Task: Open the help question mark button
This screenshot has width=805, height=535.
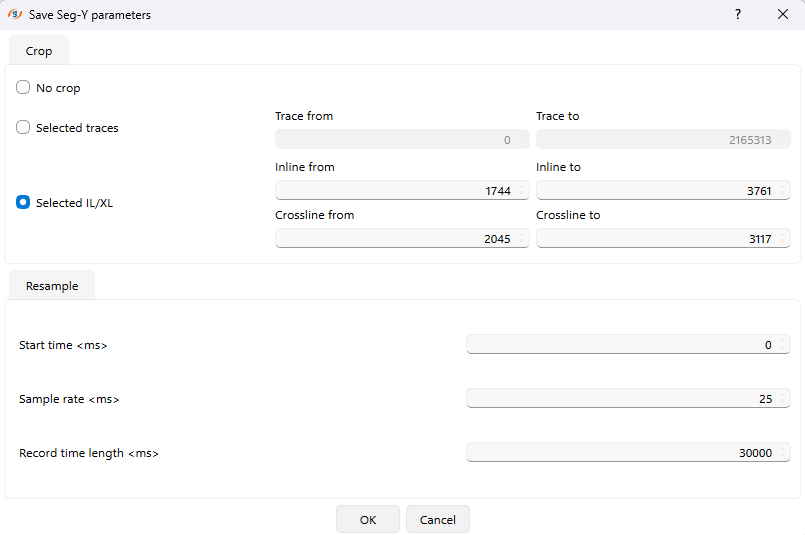Action: tap(738, 14)
